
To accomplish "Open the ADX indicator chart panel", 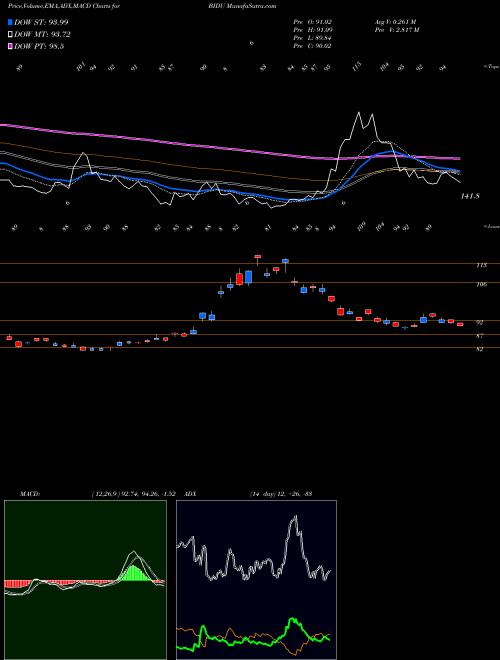I will point(256,580).
